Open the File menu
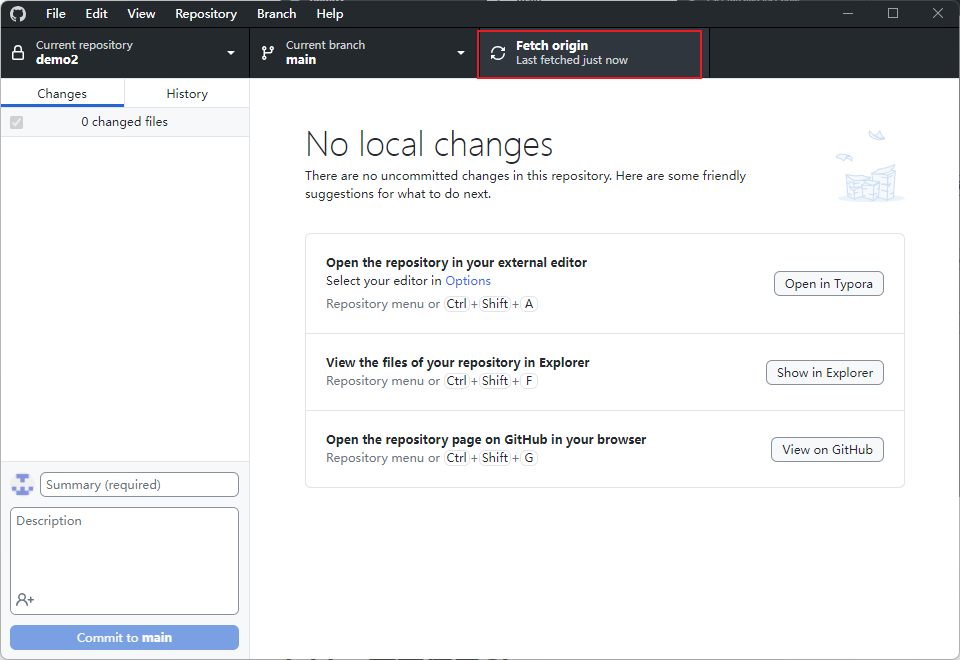 coord(56,14)
